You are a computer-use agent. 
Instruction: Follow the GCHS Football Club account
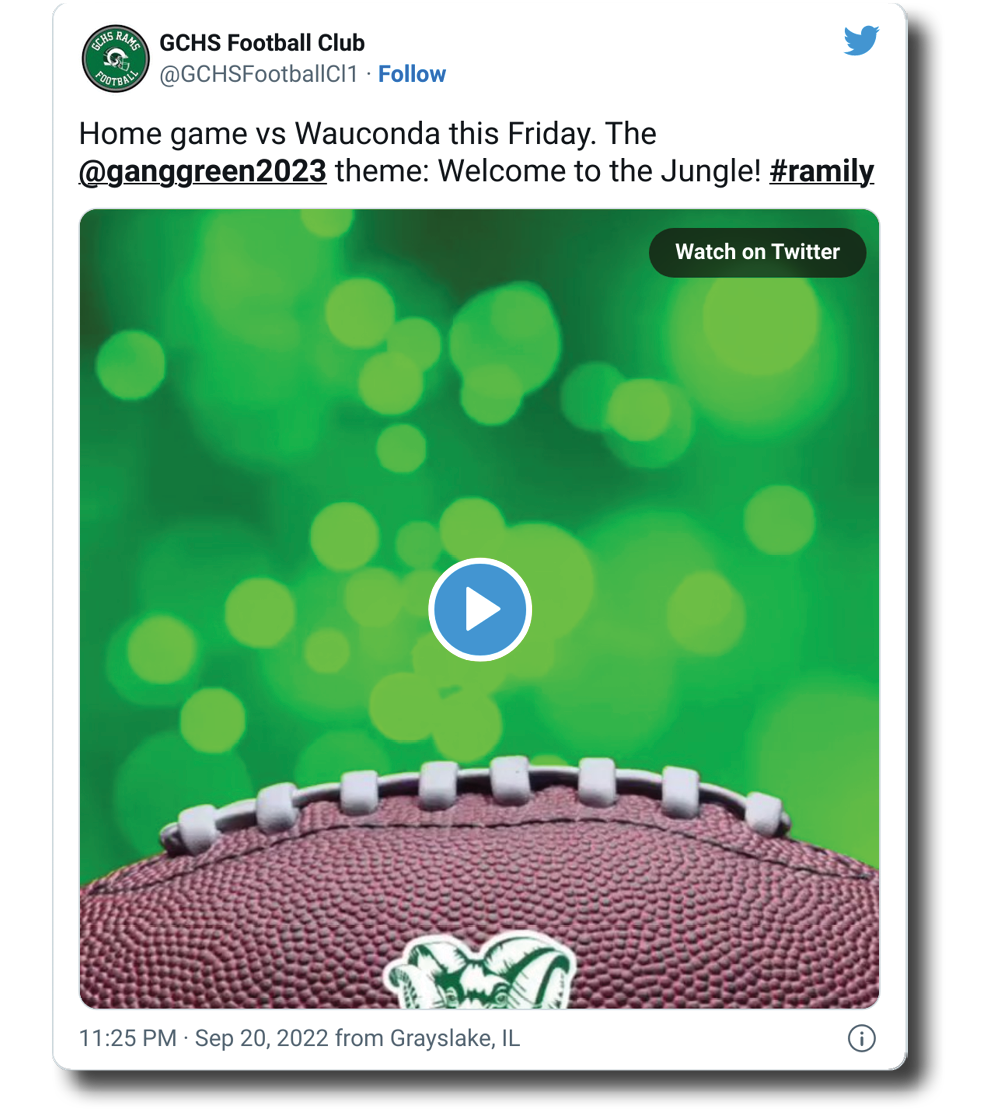click(412, 74)
